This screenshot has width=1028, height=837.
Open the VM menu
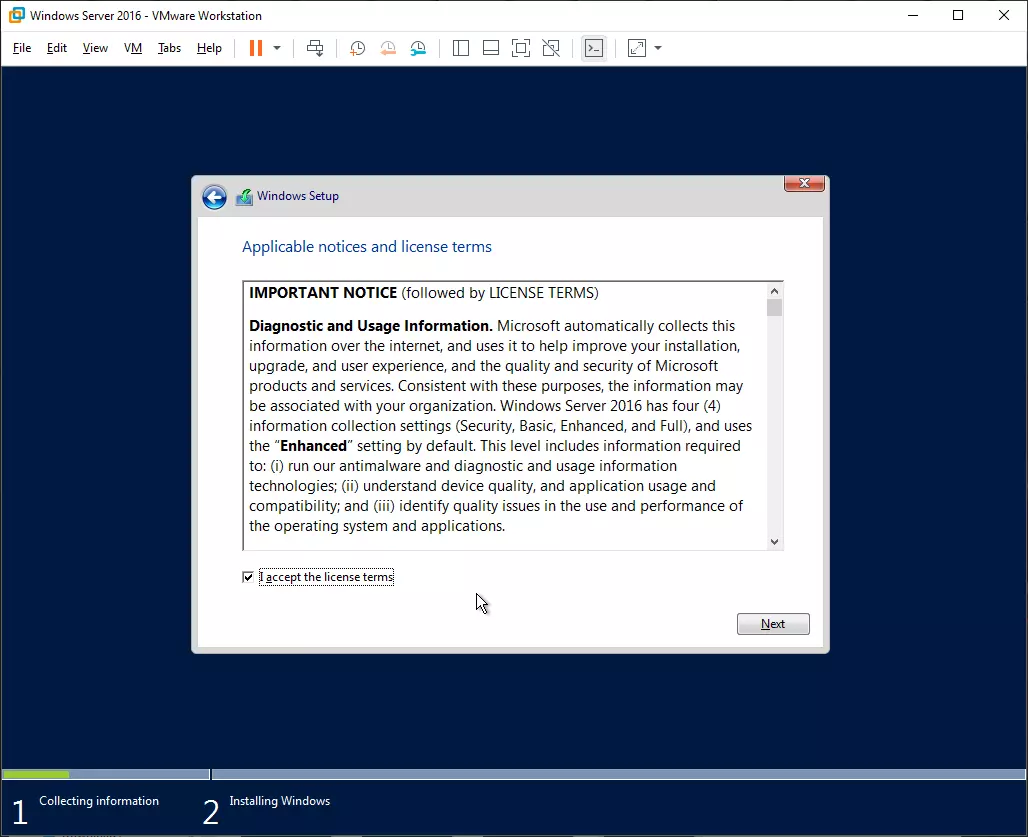point(133,48)
